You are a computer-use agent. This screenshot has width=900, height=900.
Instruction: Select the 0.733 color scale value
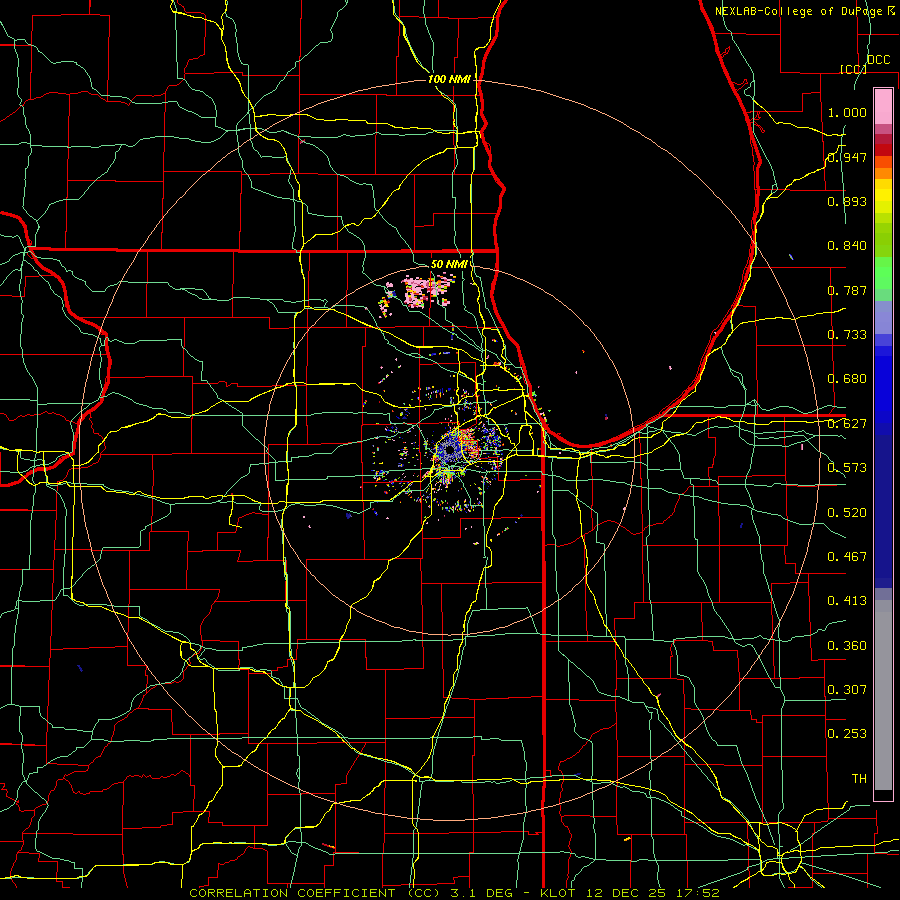(847, 335)
